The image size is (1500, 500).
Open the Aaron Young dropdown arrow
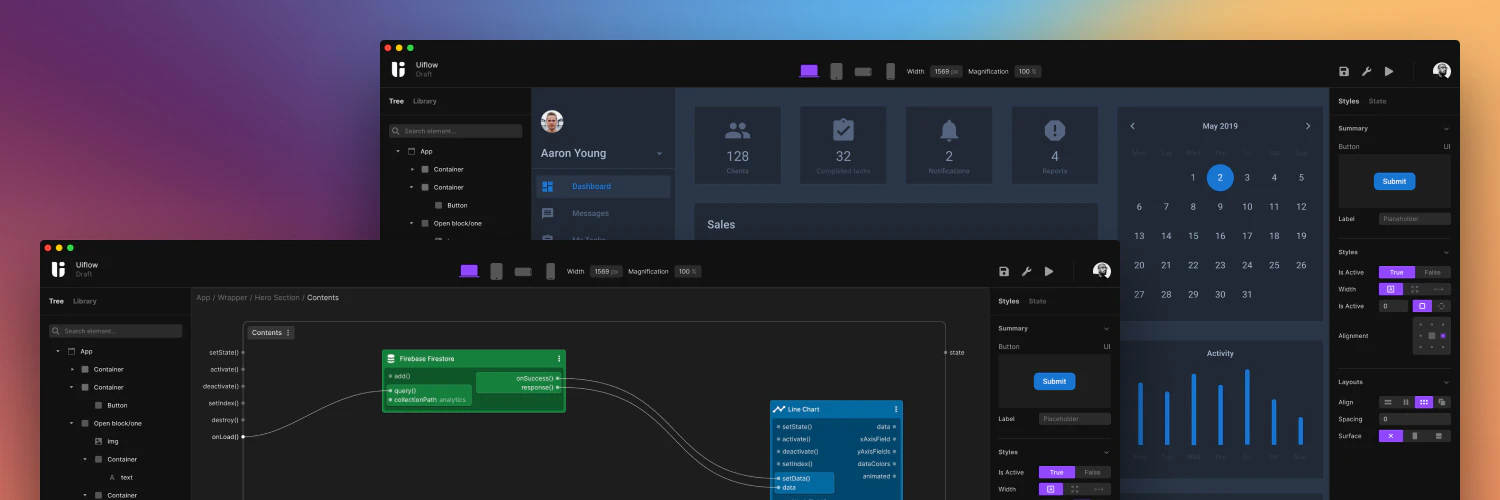[x=659, y=154]
